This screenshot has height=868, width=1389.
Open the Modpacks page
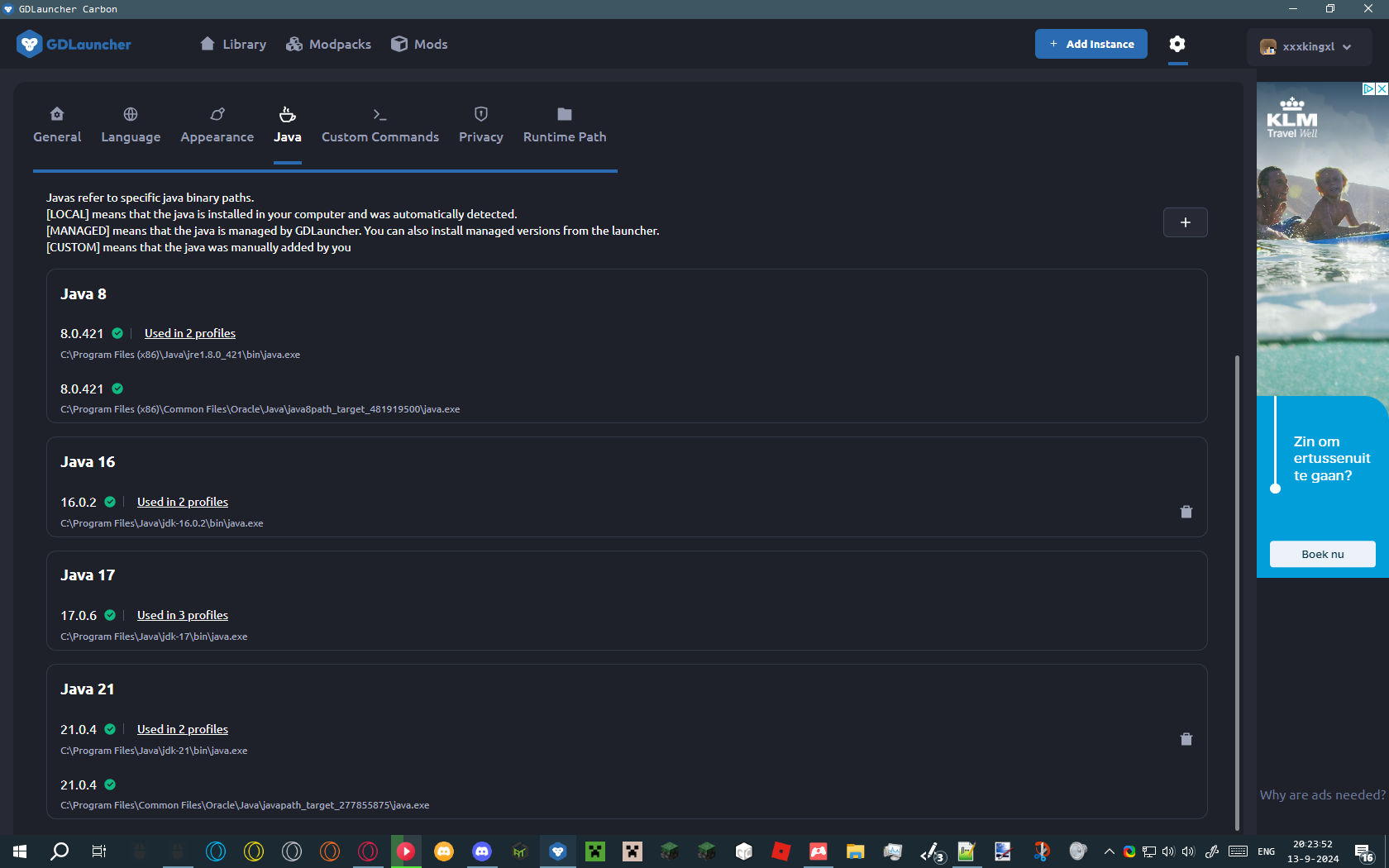pyautogui.click(x=328, y=44)
